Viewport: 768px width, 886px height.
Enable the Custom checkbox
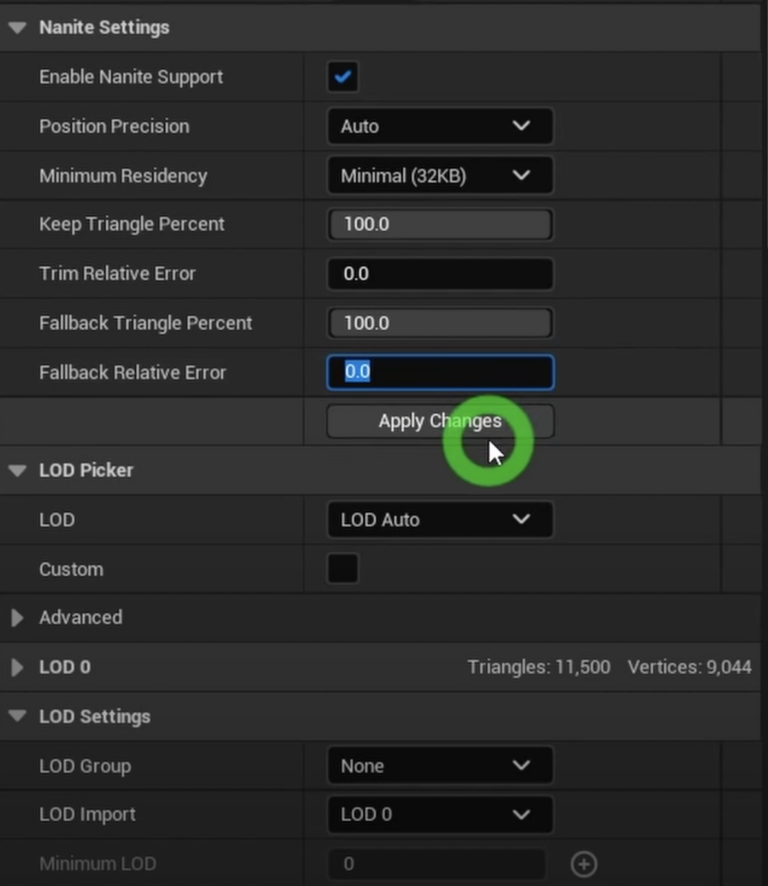[x=342, y=568]
